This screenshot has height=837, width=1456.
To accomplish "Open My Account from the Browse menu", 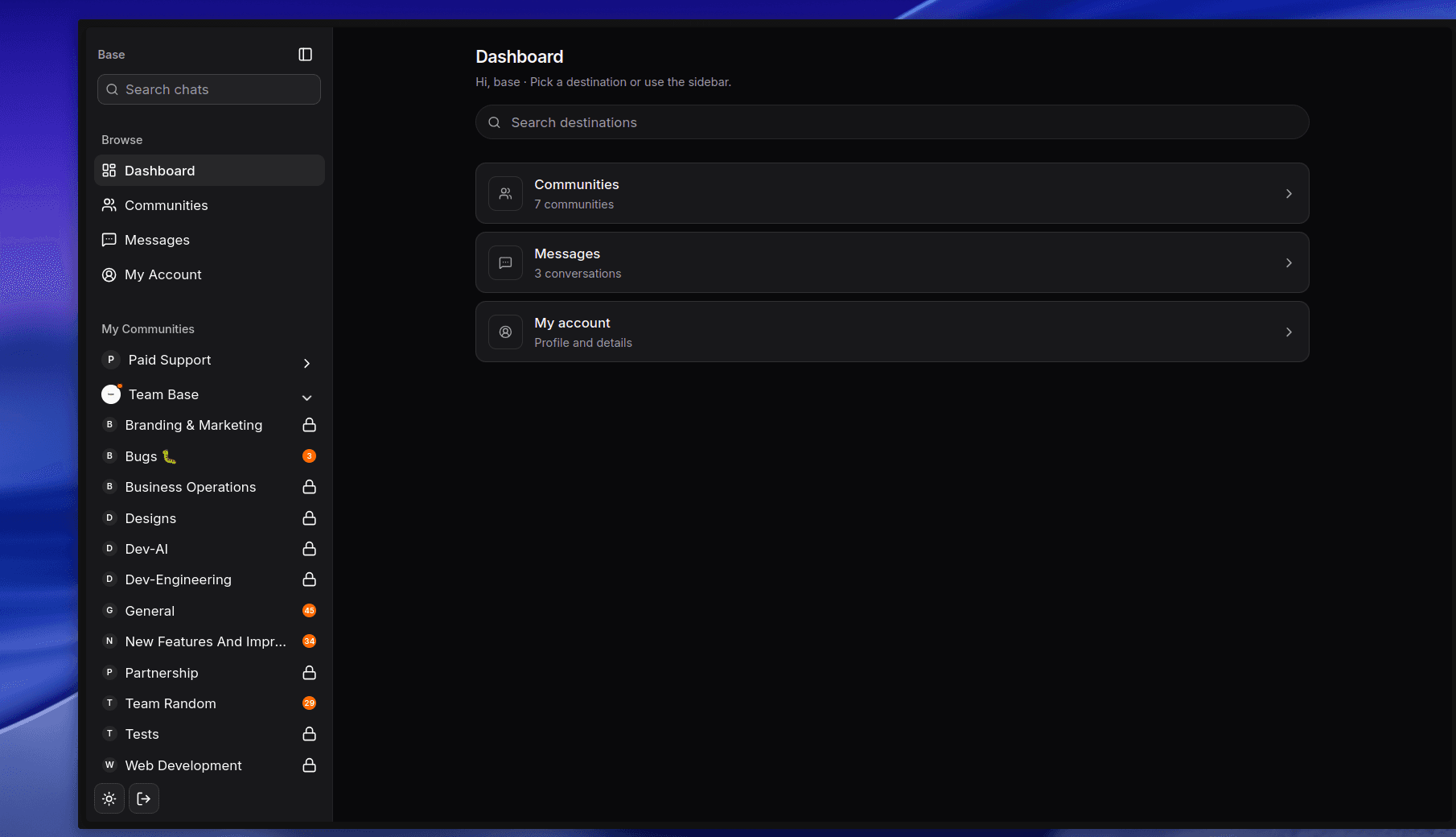I will point(209,274).
